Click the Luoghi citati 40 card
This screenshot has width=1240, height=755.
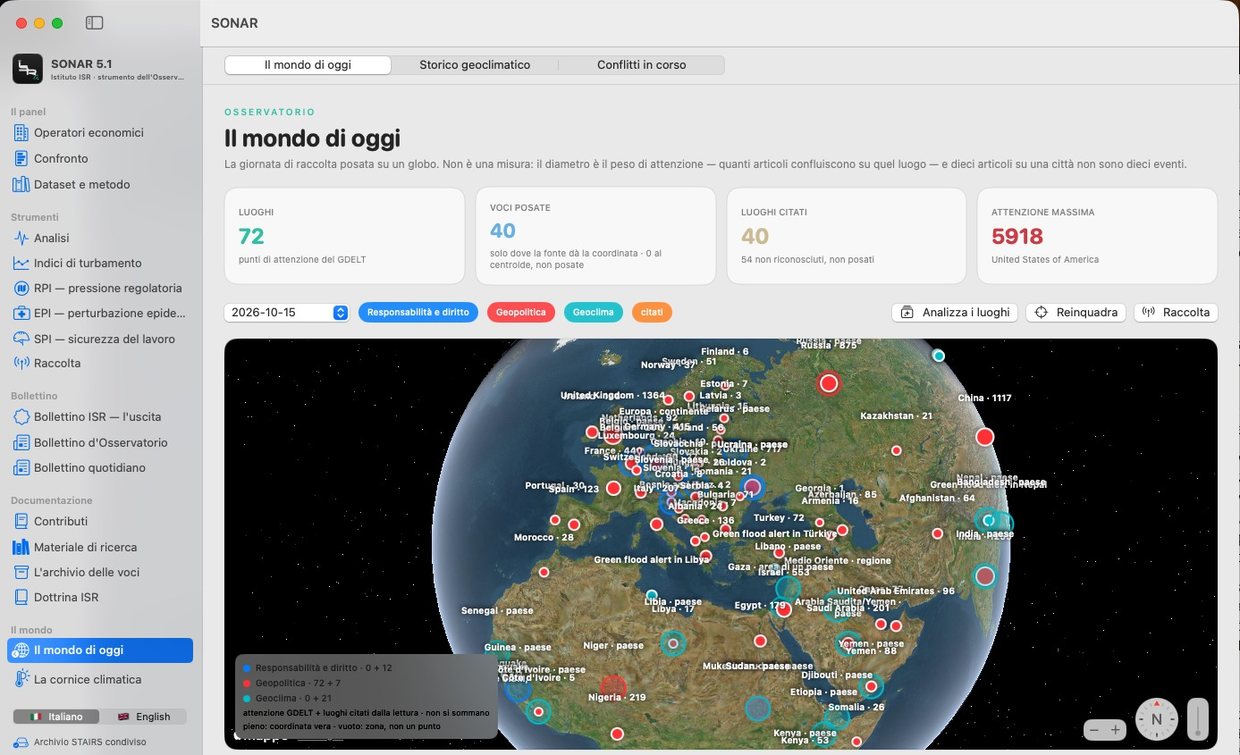tap(847, 236)
